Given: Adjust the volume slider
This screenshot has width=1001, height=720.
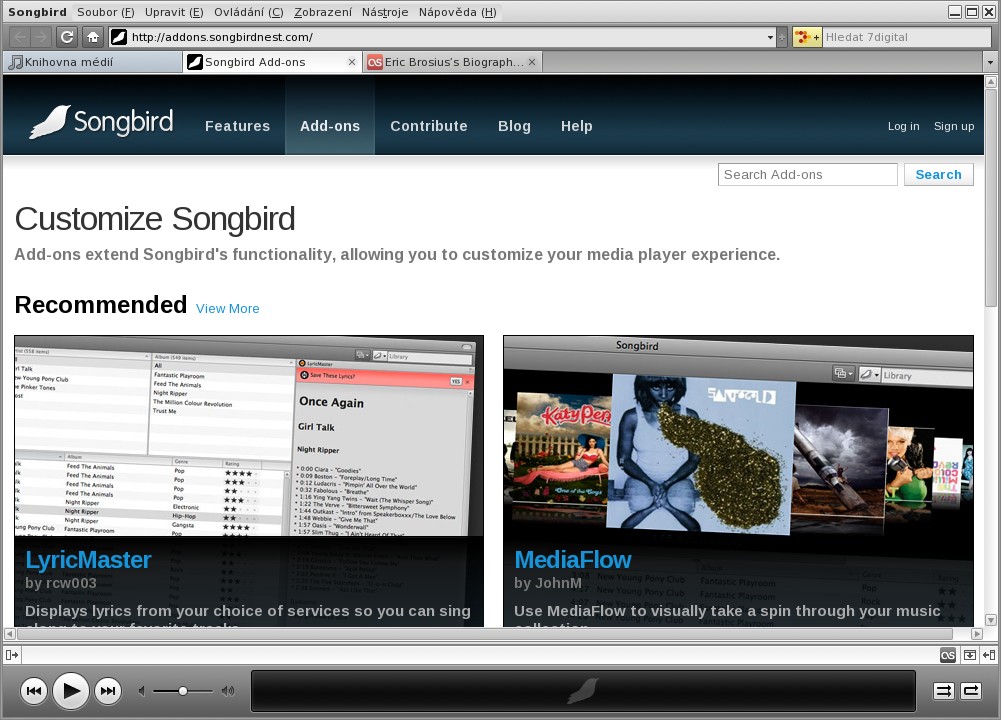Looking at the screenshot, I should [x=183, y=691].
